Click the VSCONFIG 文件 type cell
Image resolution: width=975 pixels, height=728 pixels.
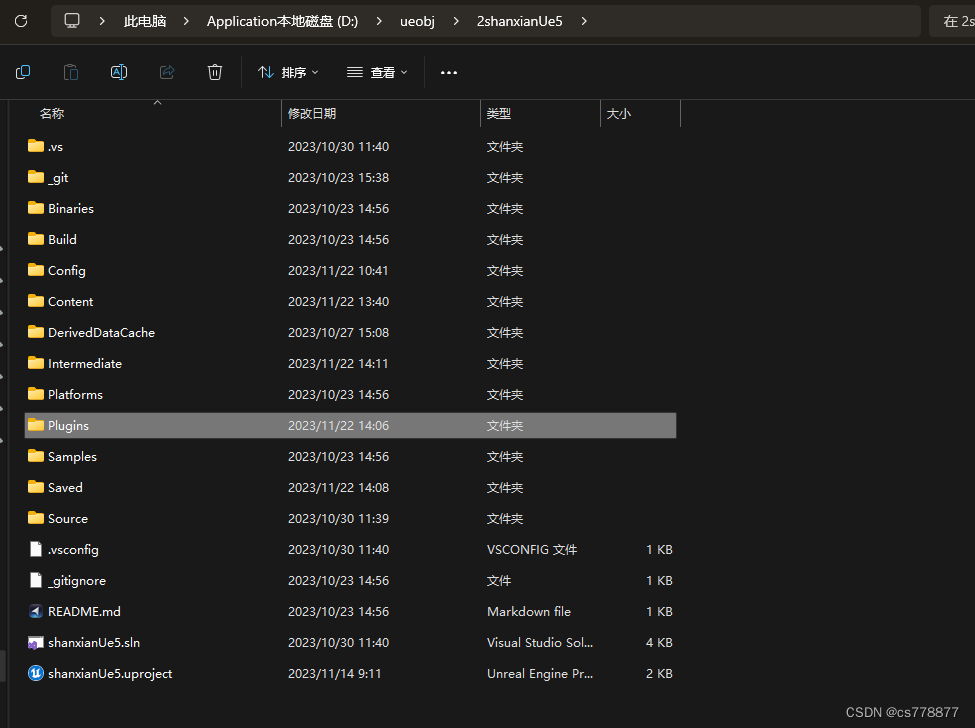click(532, 550)
